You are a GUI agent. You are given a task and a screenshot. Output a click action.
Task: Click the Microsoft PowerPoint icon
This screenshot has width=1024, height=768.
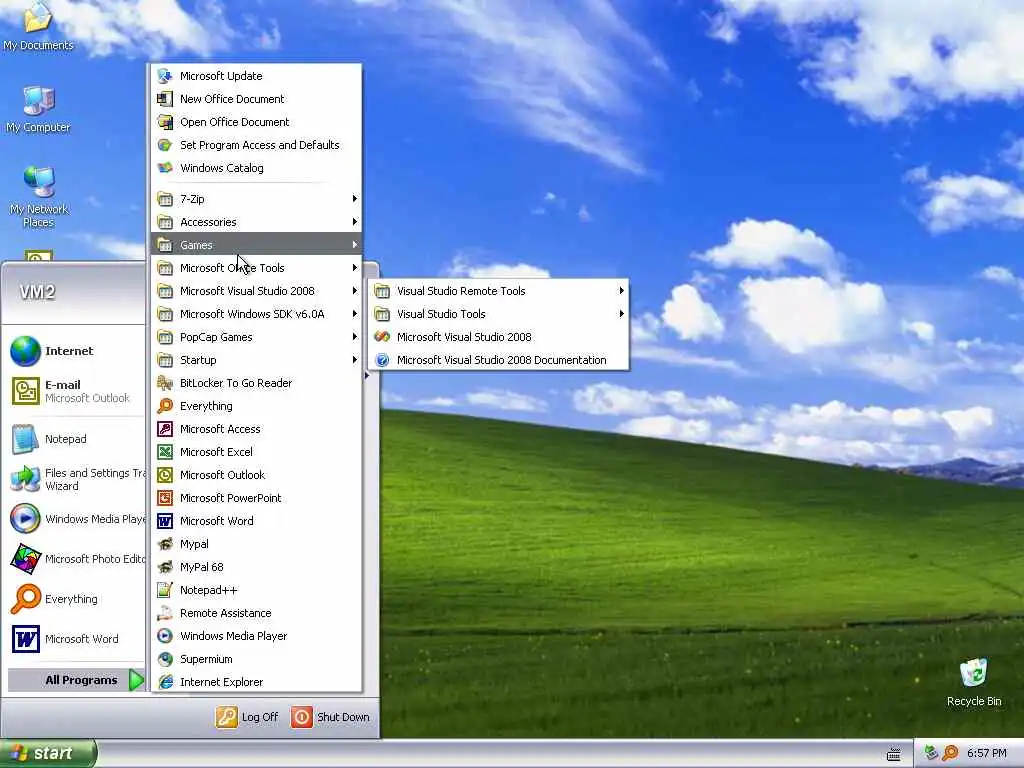point(165,498)
